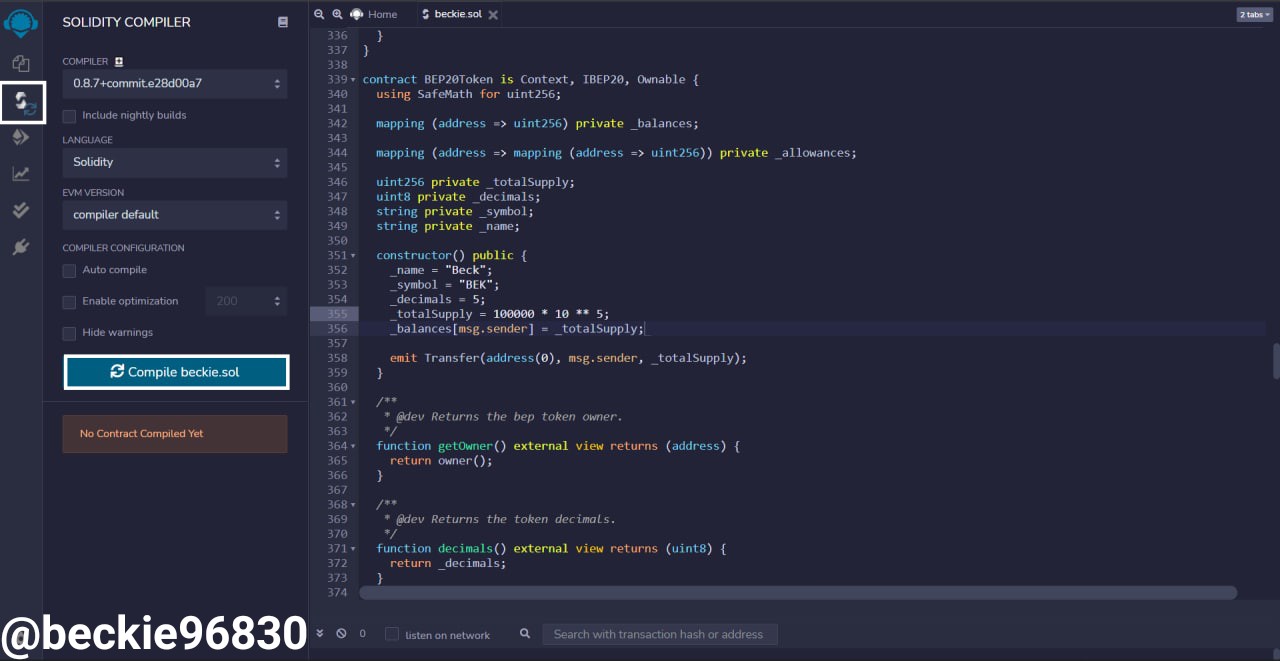The width and height of the screenshot is (1280, 661).
Task: Open the Language Solidity dropdown
Action: pyautogui.click(x=175, y=162)
